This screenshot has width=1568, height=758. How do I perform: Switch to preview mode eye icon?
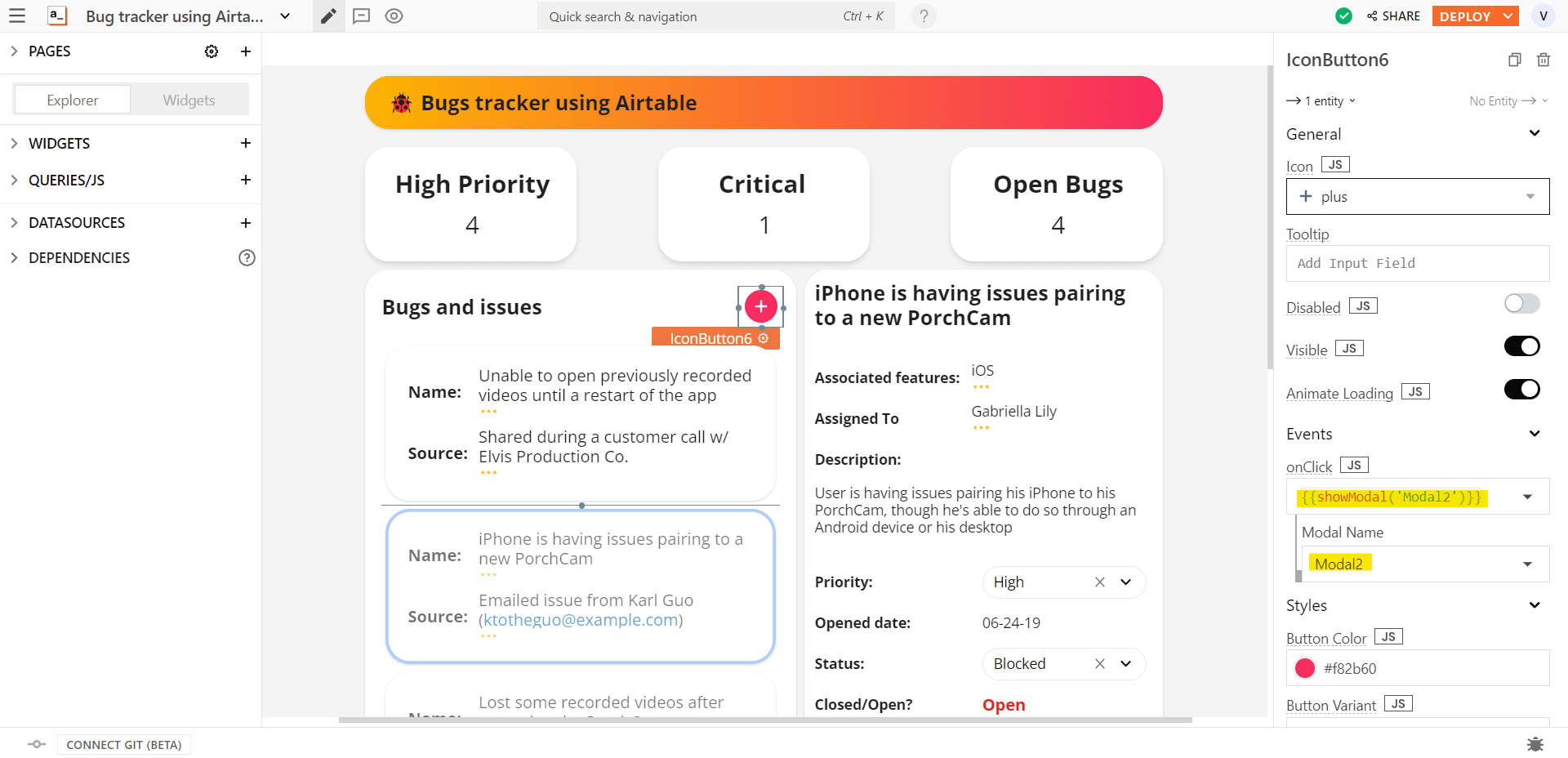(394, 16)
